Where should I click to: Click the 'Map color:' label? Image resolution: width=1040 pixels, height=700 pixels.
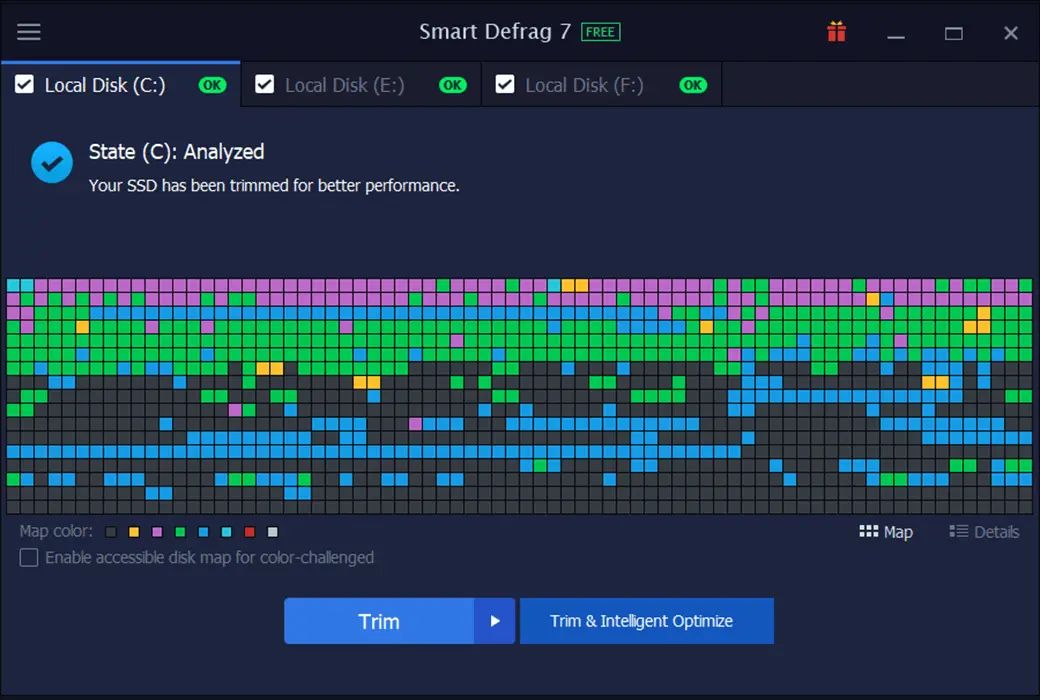coord(56,531)
